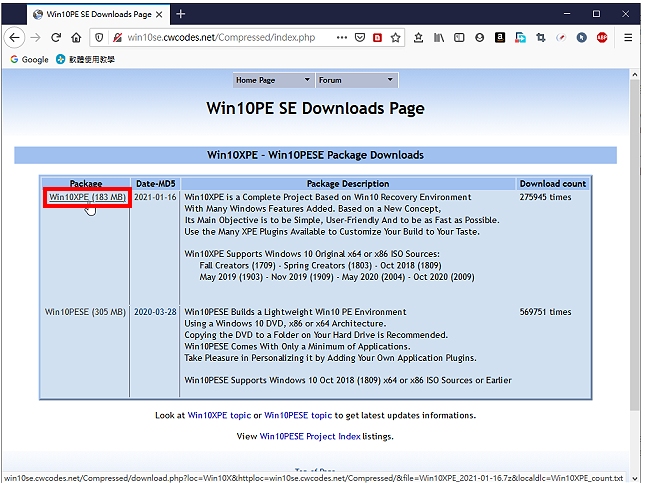The image size is (645, 483).
Task: Bookmark this page with the star
Action: (395, 38)
